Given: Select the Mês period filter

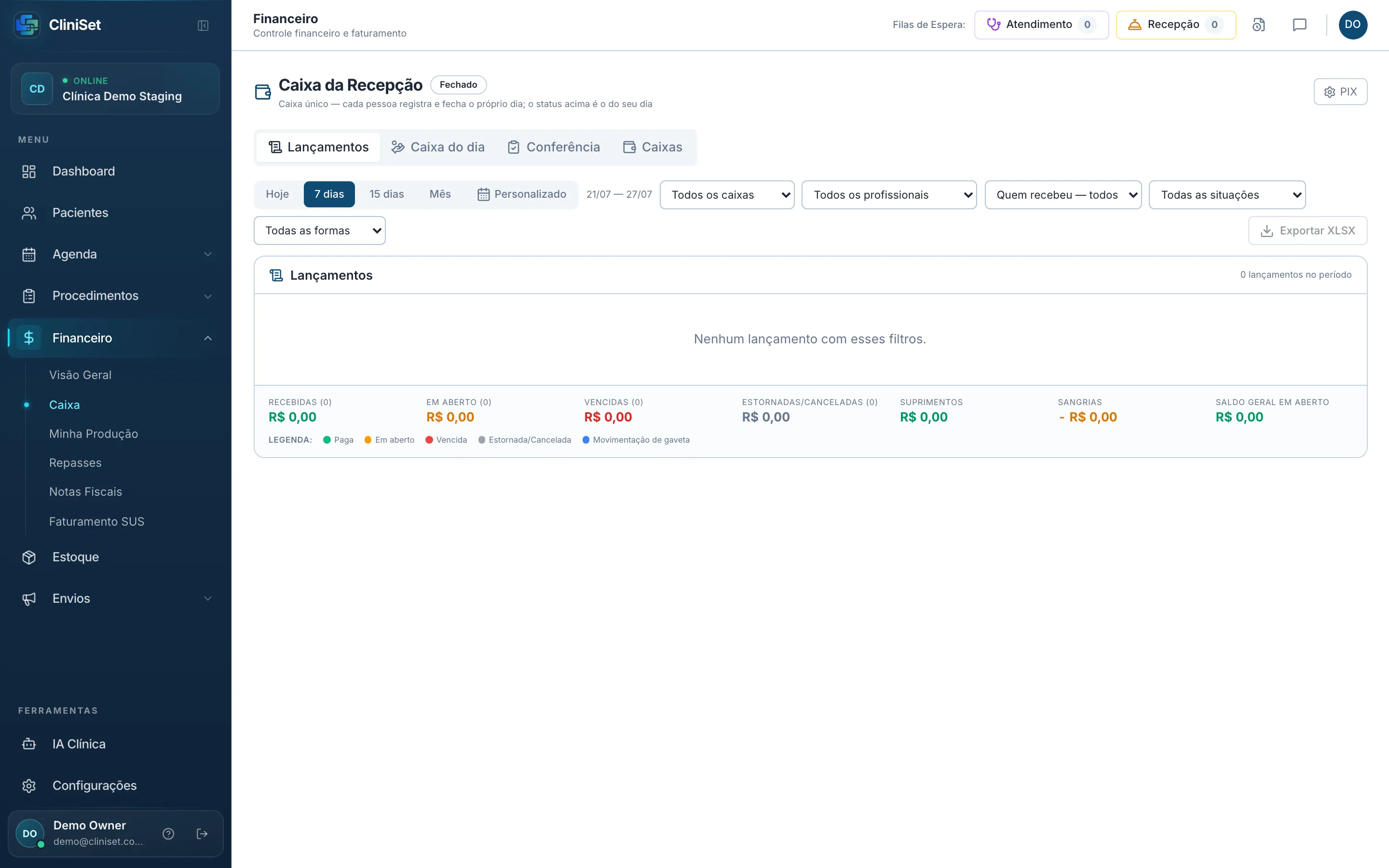Looking at the screenshot, I should pos(440,194).
